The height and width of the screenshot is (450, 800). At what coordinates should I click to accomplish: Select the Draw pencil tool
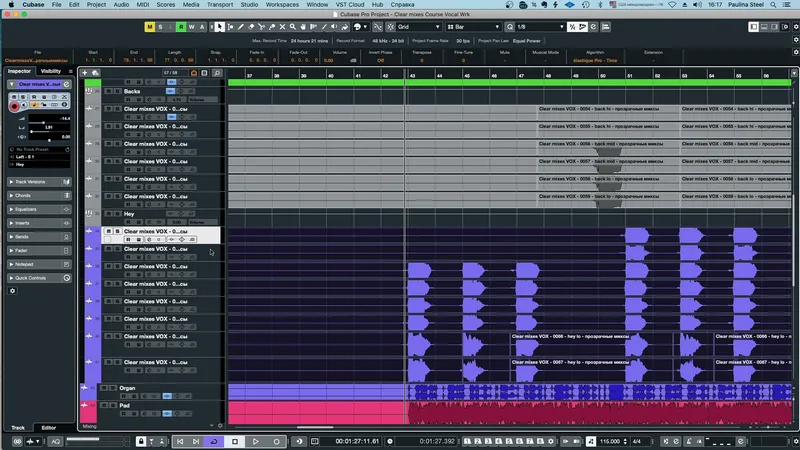241,27
